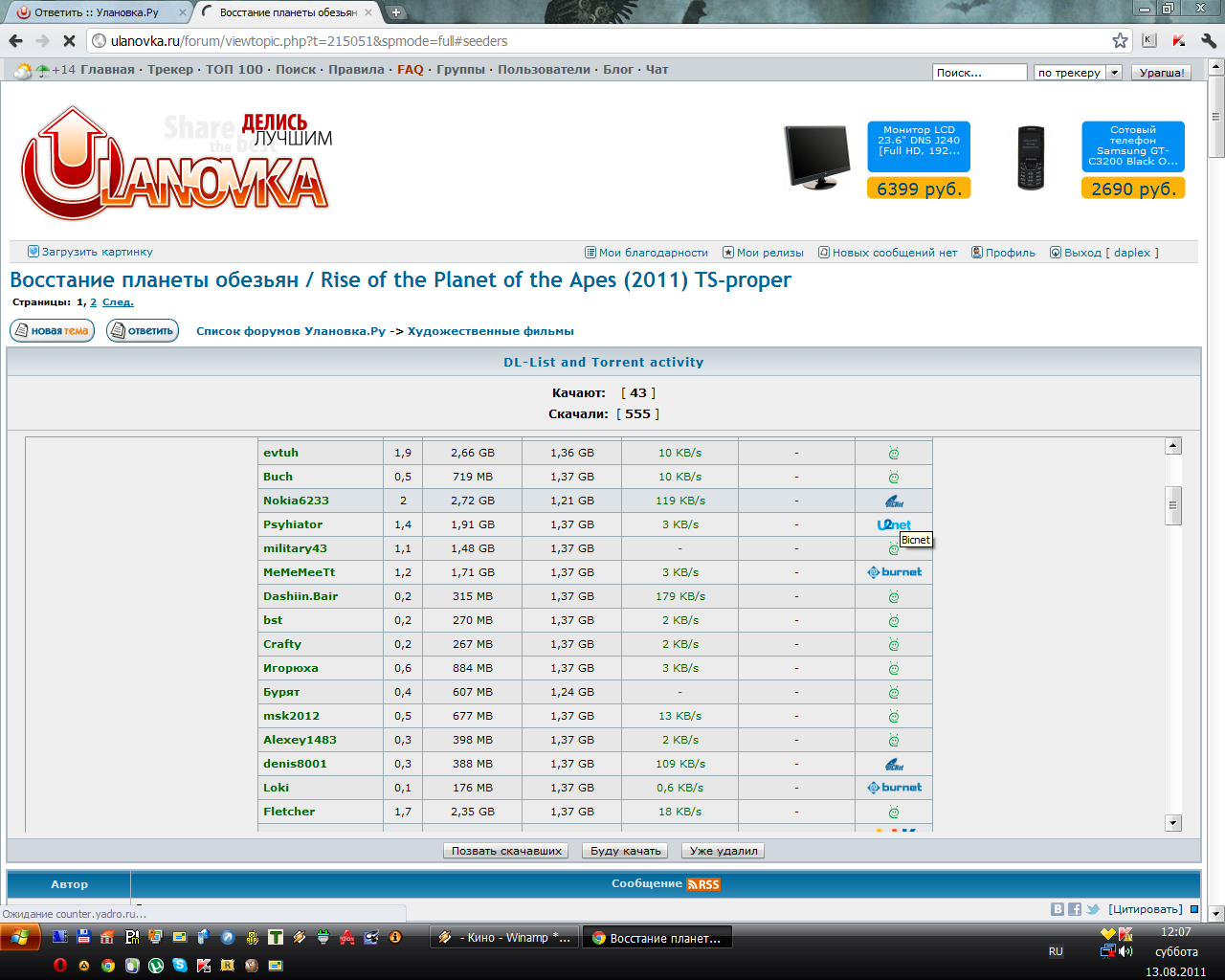Viewport: 1225px width, 980px height.
Task: Switch to the Winamp window in taskbar
Action: 504,938
